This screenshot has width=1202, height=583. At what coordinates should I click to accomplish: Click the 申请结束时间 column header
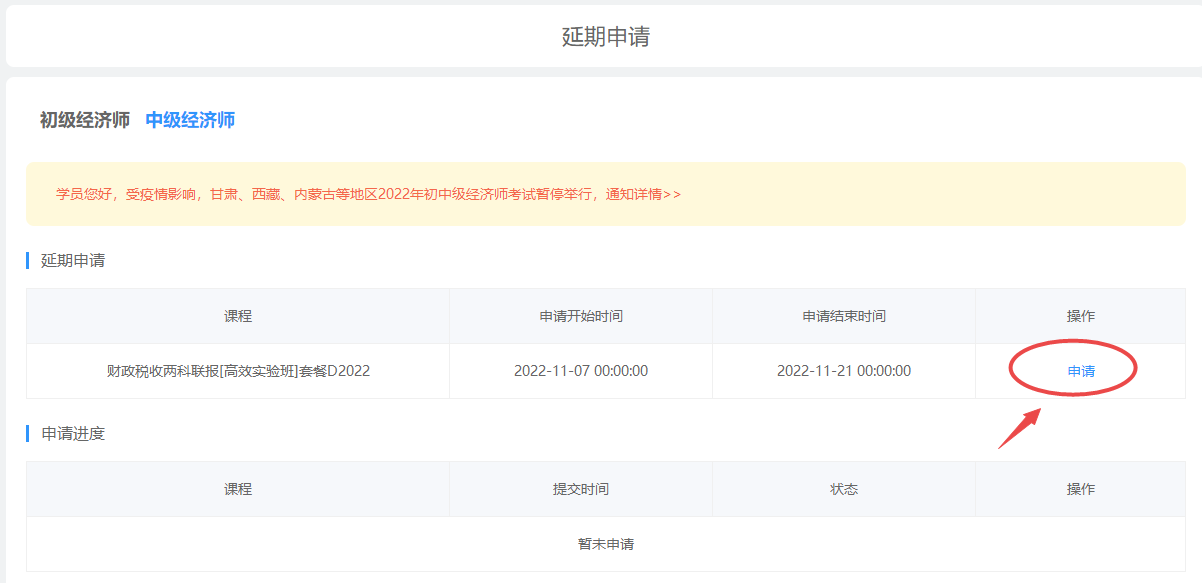coord(843,314)
